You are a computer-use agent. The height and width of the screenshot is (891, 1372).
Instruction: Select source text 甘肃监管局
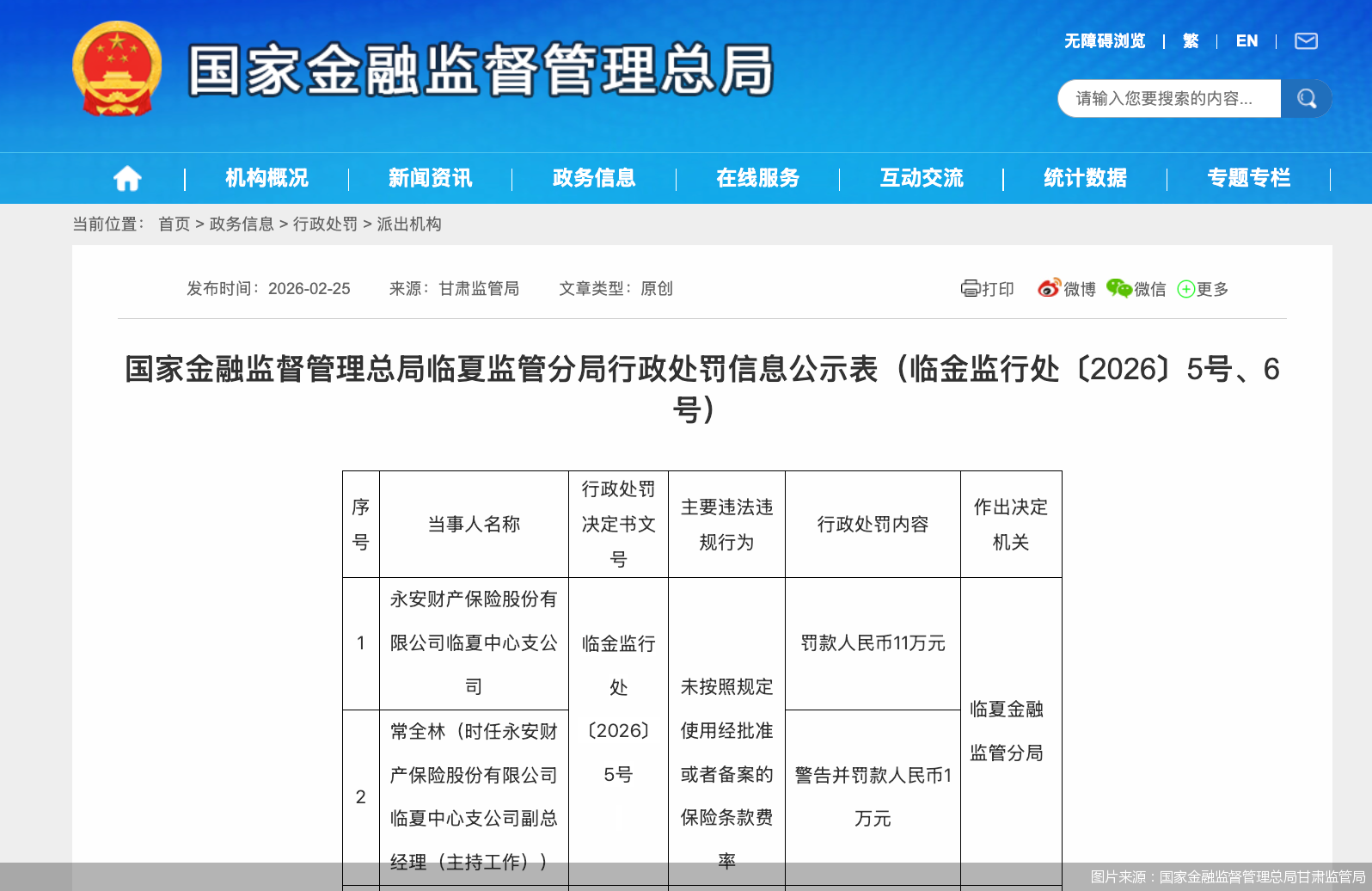click(479, 289)
